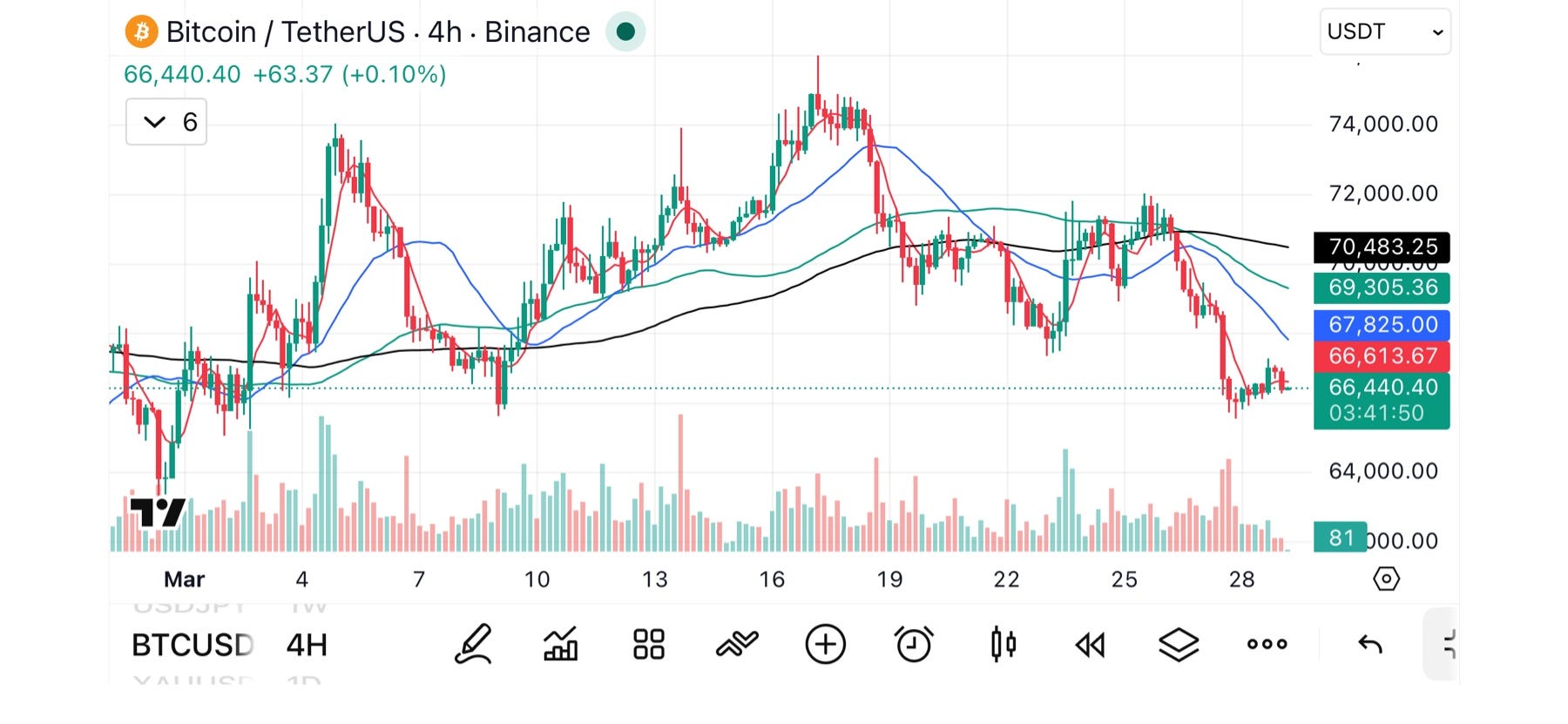
Task: Click the Mar date axis label
Action: click(x=184, y=579)
